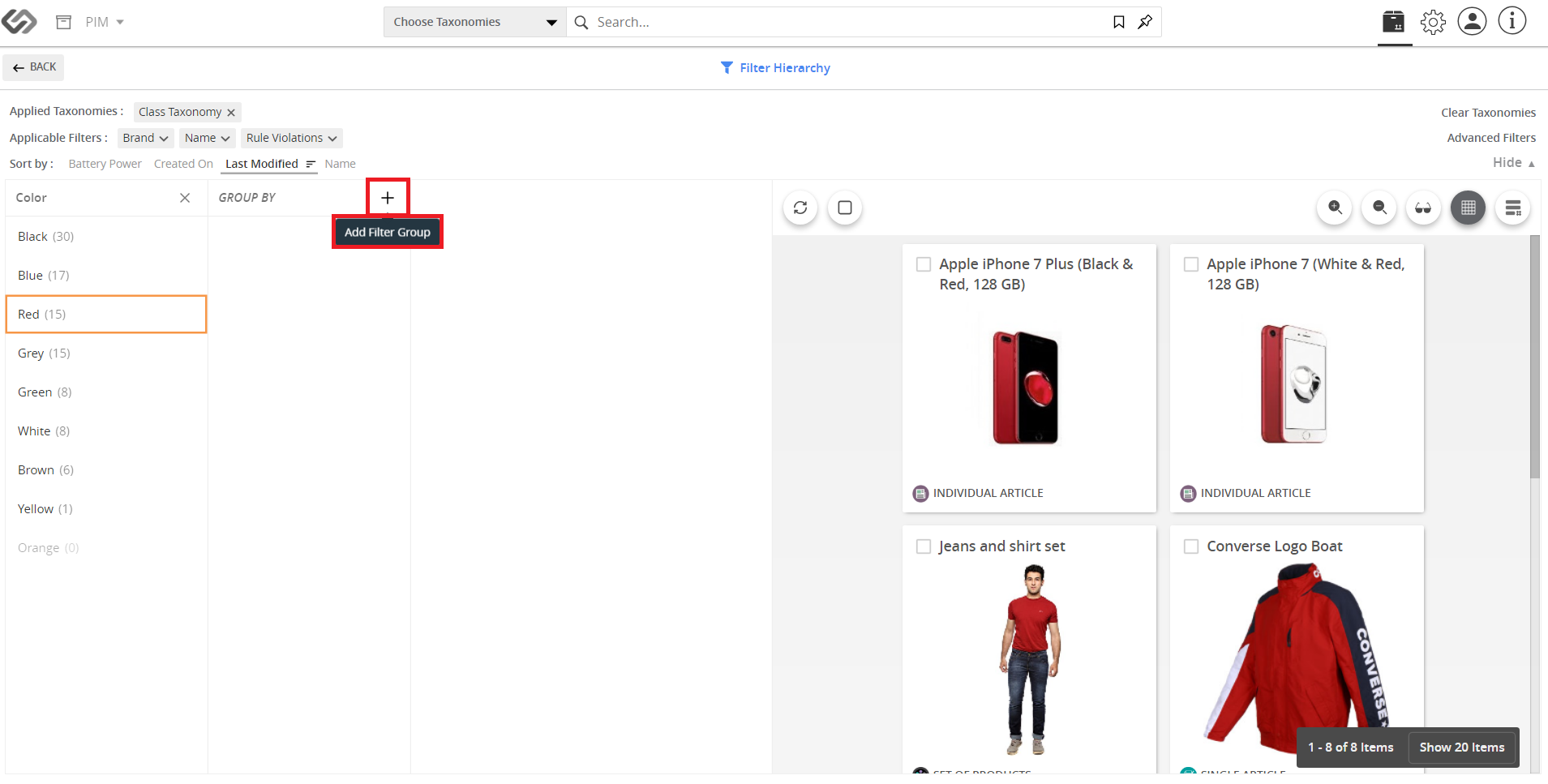Click the Jeans and shirt set title
This screenshot has width=1548, height=784.
[x=1002, y=546]
